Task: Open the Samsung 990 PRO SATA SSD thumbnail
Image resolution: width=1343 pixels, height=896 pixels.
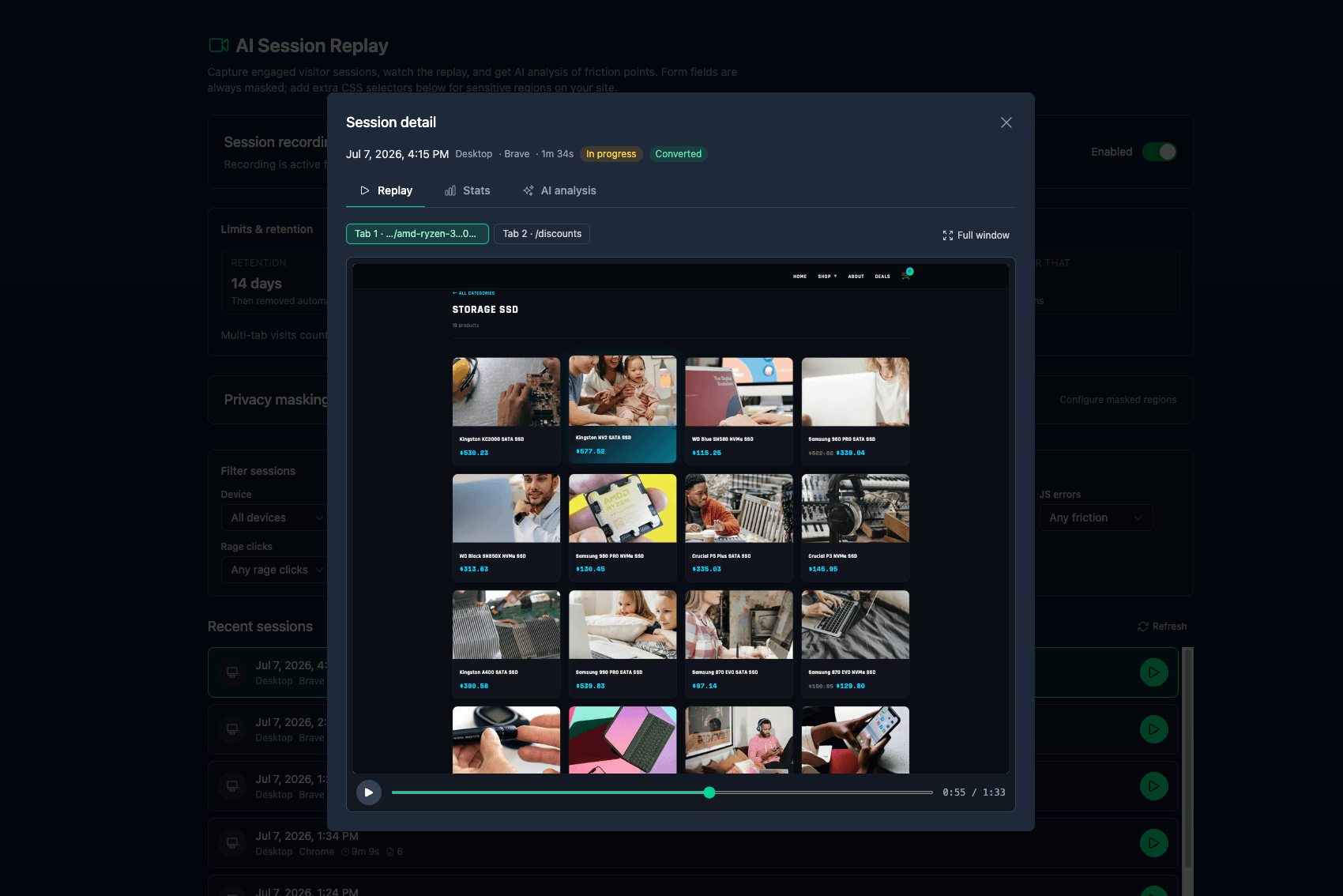Action: pyautogui.click(x=623, y=624)
